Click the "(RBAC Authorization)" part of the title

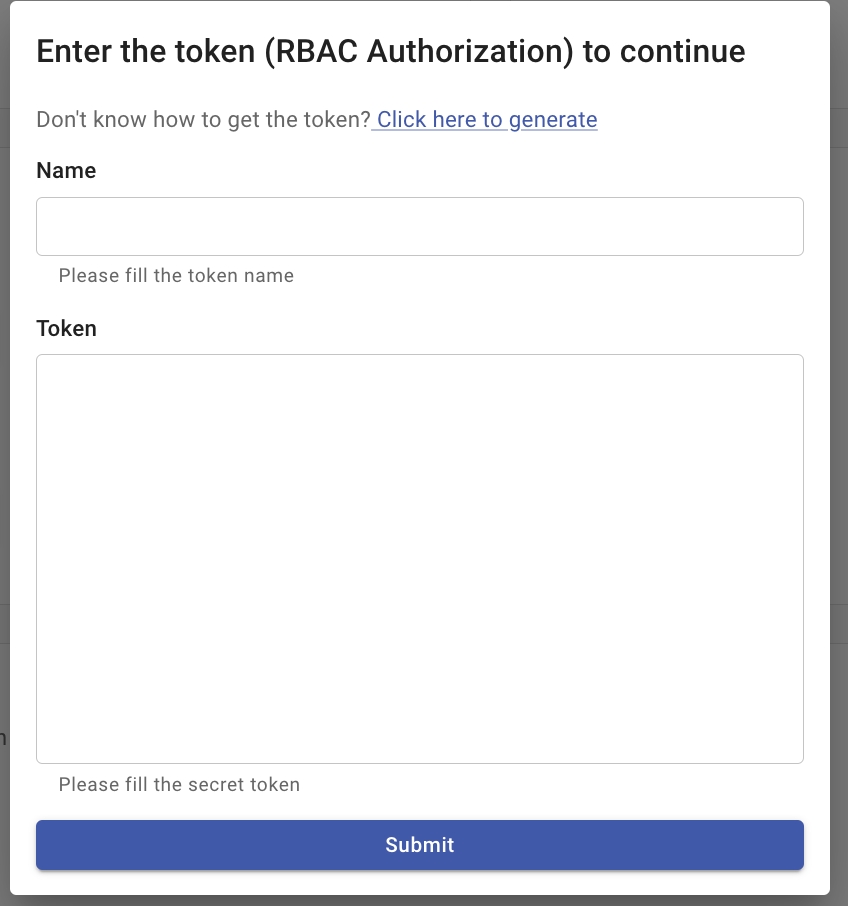pyautogui.click(x=420, y=51)
